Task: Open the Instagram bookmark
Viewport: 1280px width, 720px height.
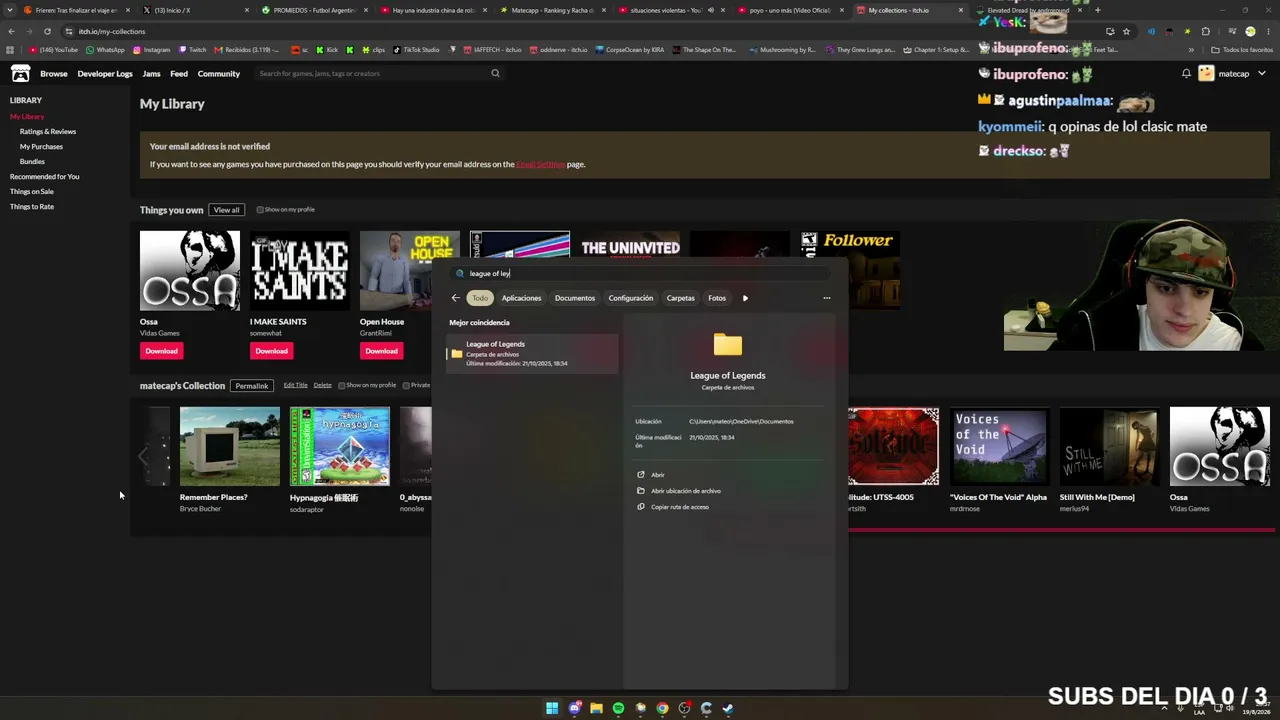Action: [x=151, y=50]
